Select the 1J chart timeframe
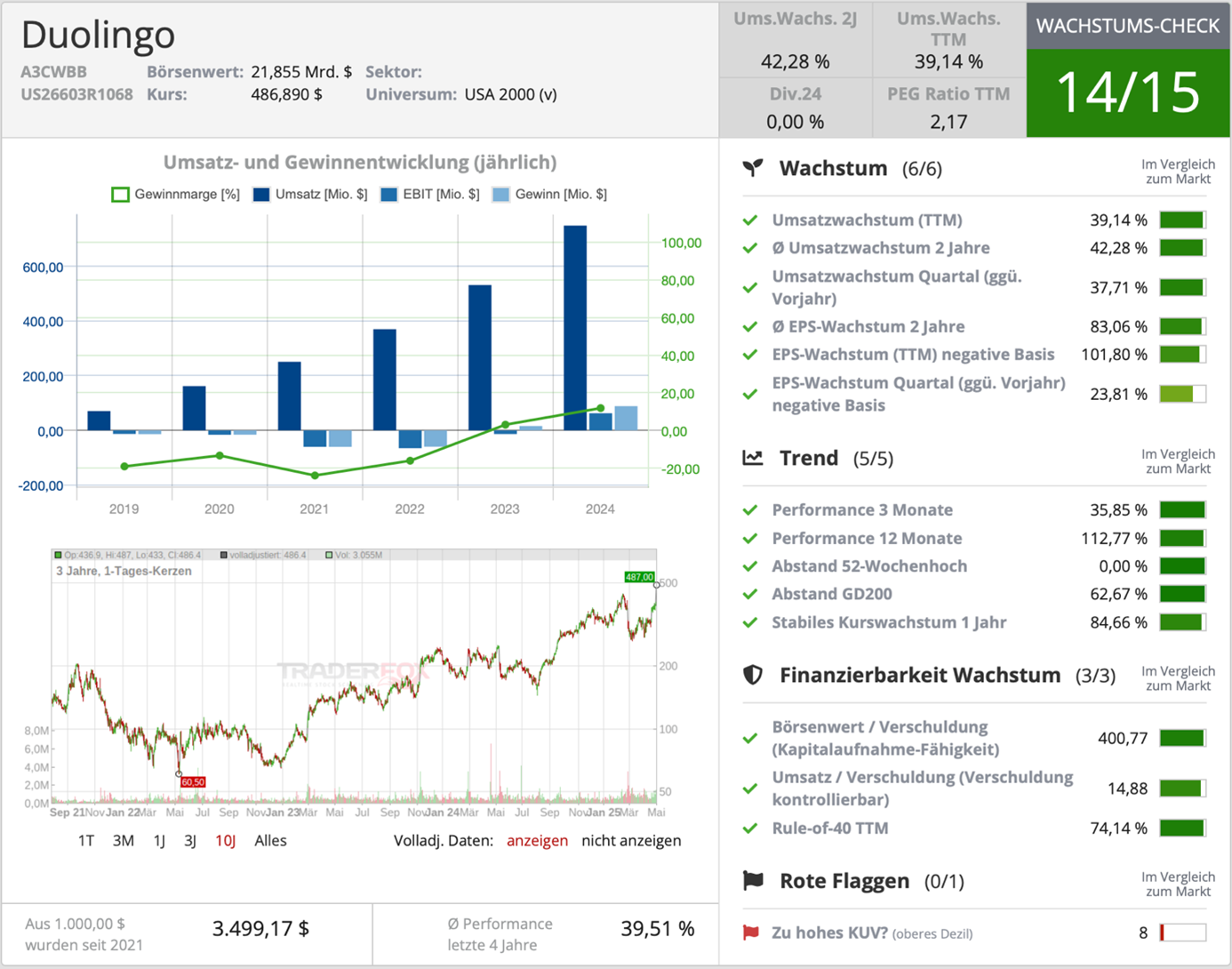 (159, 840)
